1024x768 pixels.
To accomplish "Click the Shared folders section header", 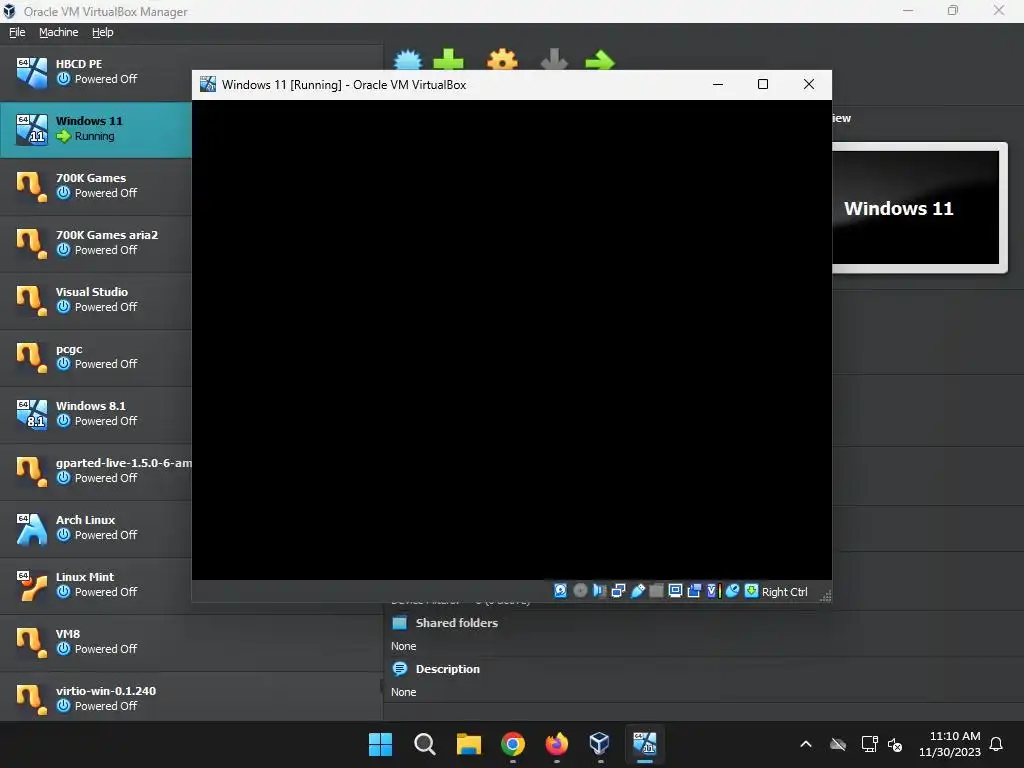I will pos(456,623).
